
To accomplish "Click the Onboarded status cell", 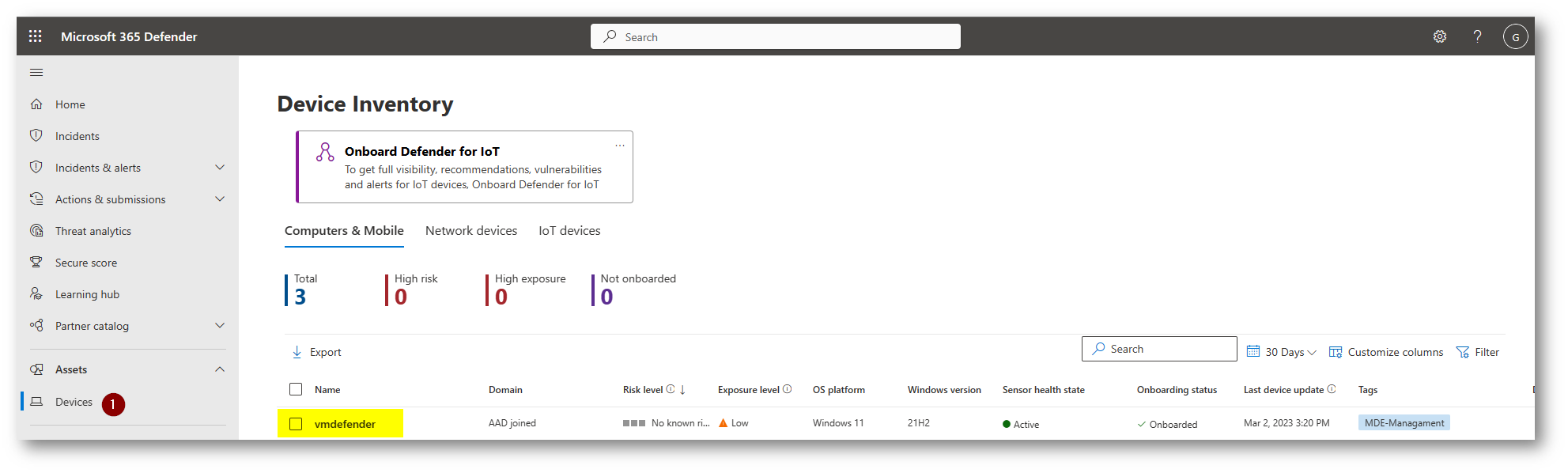I will pos(1168,424).
